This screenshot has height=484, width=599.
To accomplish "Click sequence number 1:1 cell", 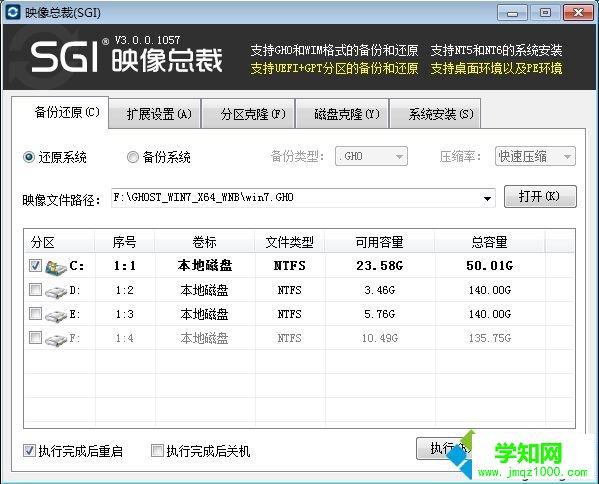I will 125,266.
